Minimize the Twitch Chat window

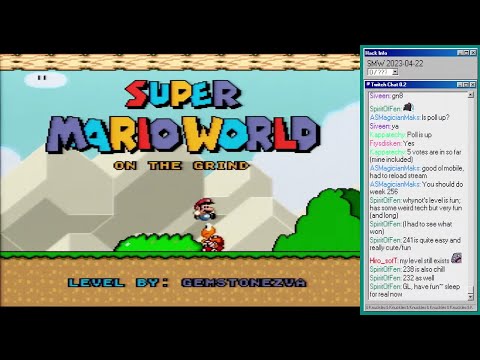[460, 85]
